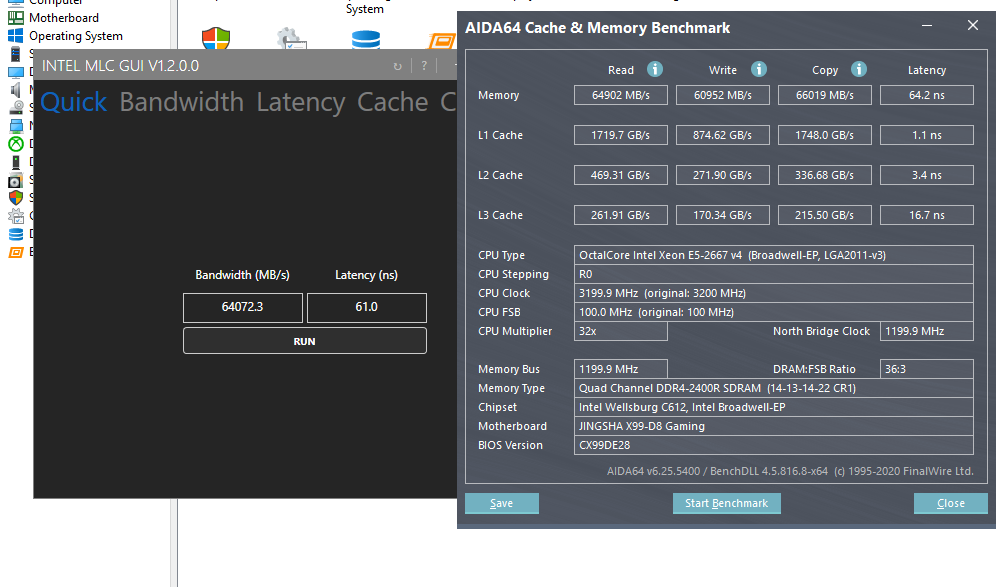Screen dimensions: 1008x587
Task: Click the info icon next to the Copy column
Action: click(x=859, y=69)
